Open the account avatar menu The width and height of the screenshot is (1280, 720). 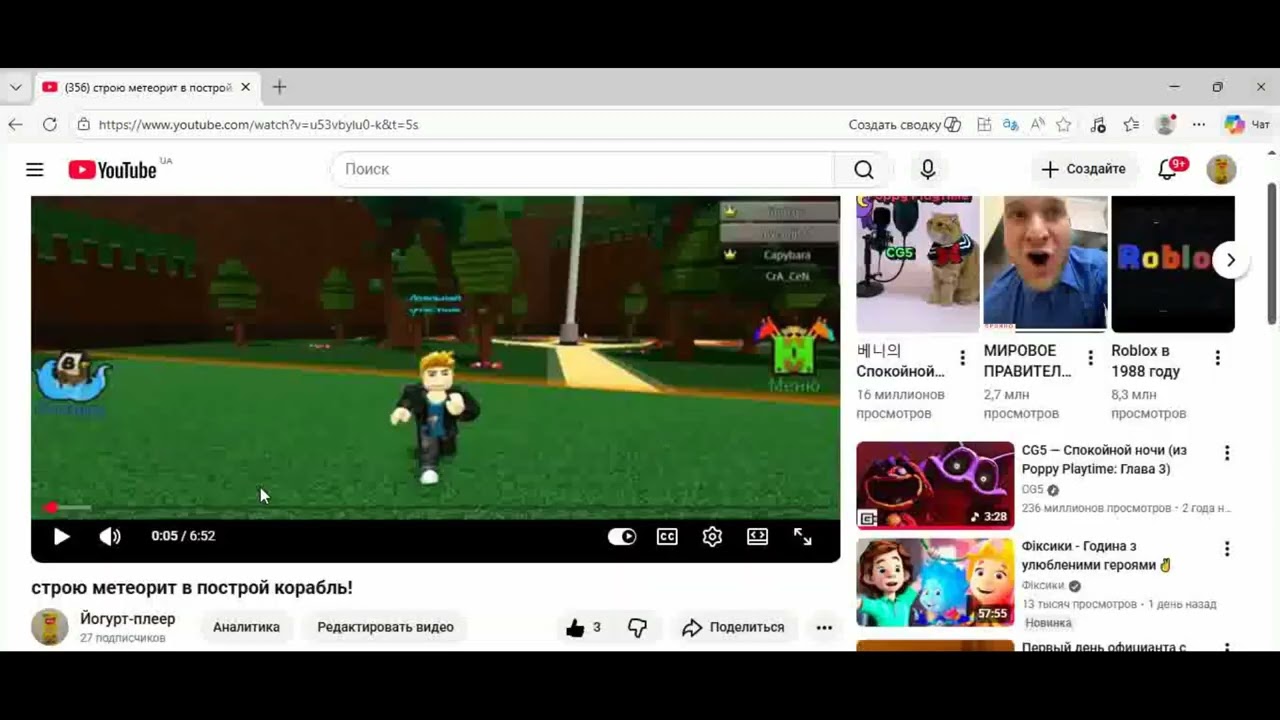(x=1221, y=169)
